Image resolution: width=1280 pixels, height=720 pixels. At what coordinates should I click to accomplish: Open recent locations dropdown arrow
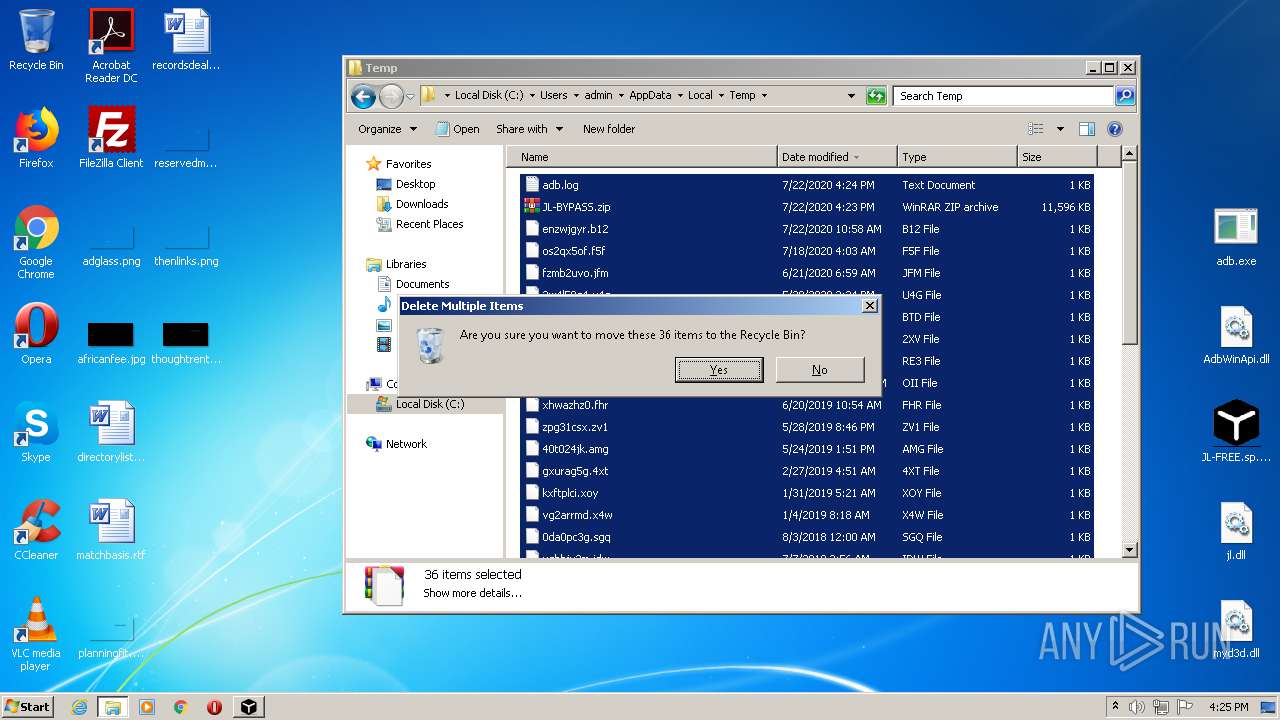(410, 97)
